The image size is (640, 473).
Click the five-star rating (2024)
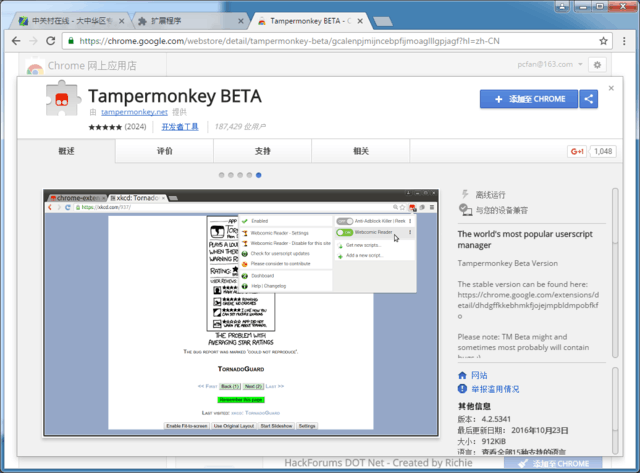117,127
